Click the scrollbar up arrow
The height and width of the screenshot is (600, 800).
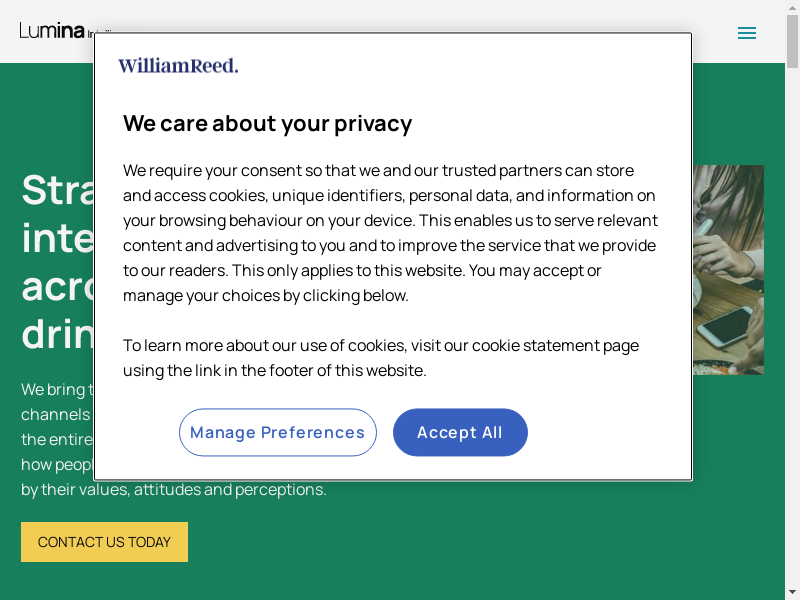(x=792, y=8)
